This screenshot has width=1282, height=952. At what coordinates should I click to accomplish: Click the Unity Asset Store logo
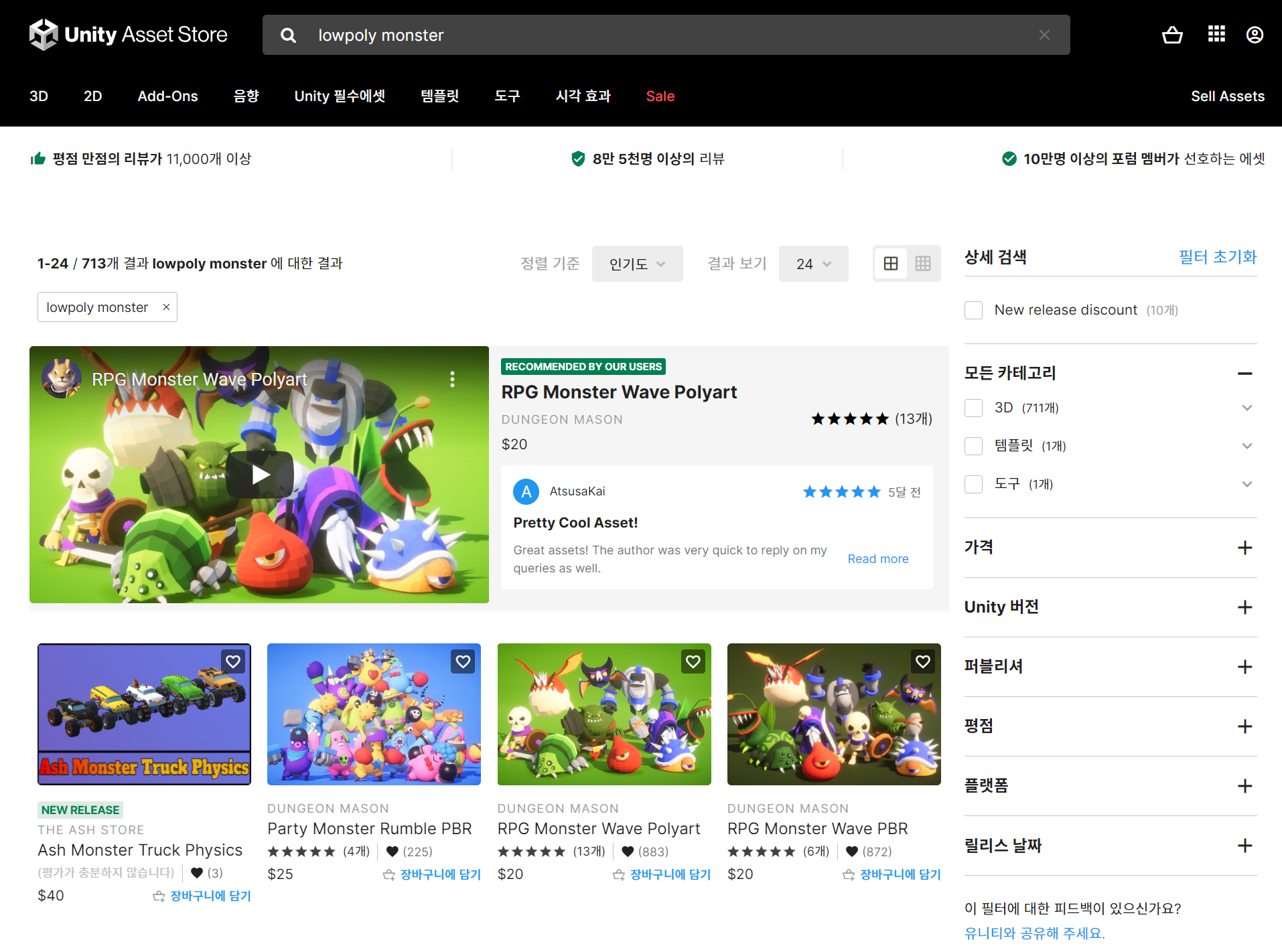pos(128,34)
